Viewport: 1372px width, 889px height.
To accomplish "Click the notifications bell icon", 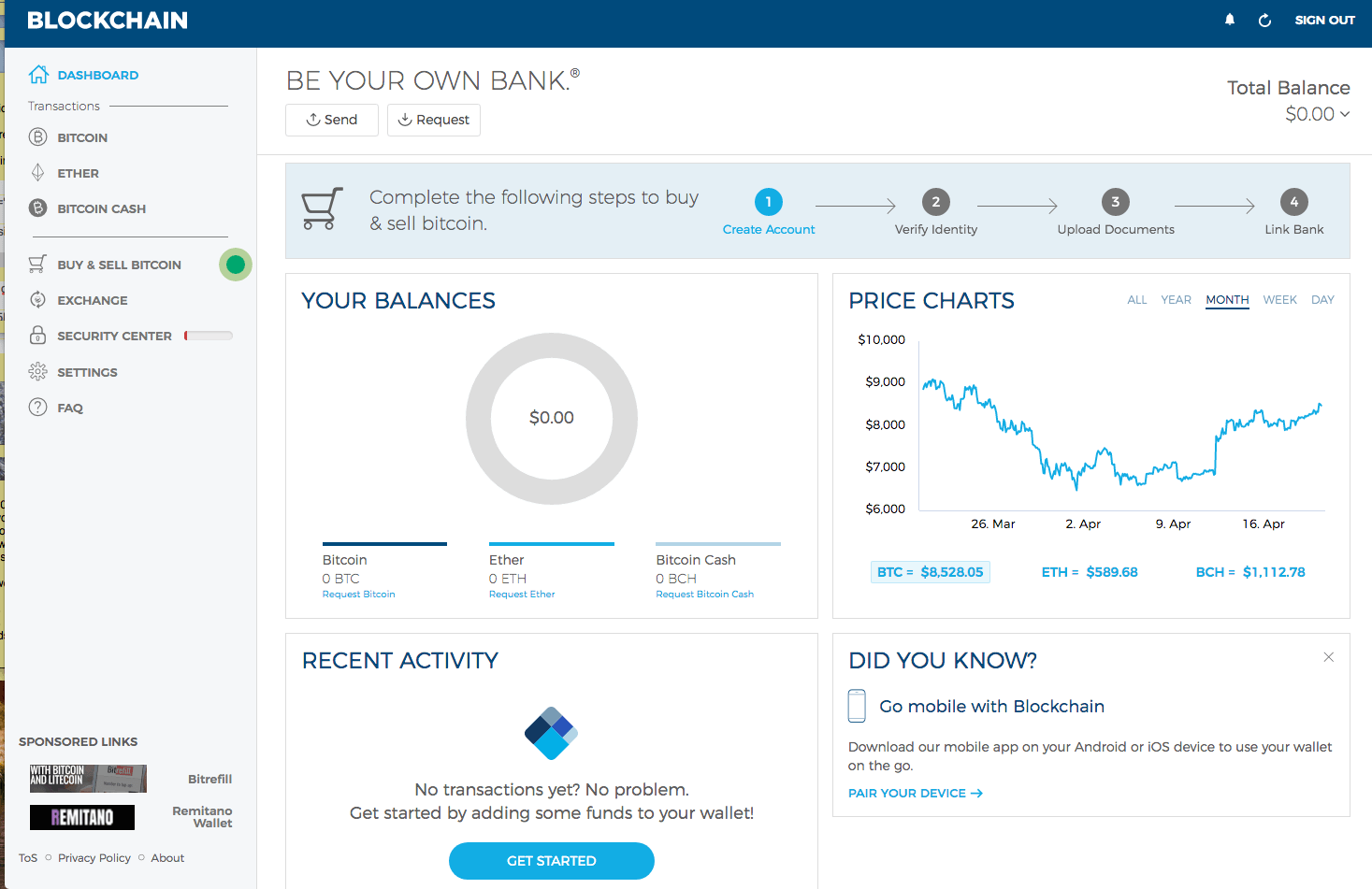I will click(1230, 20).
